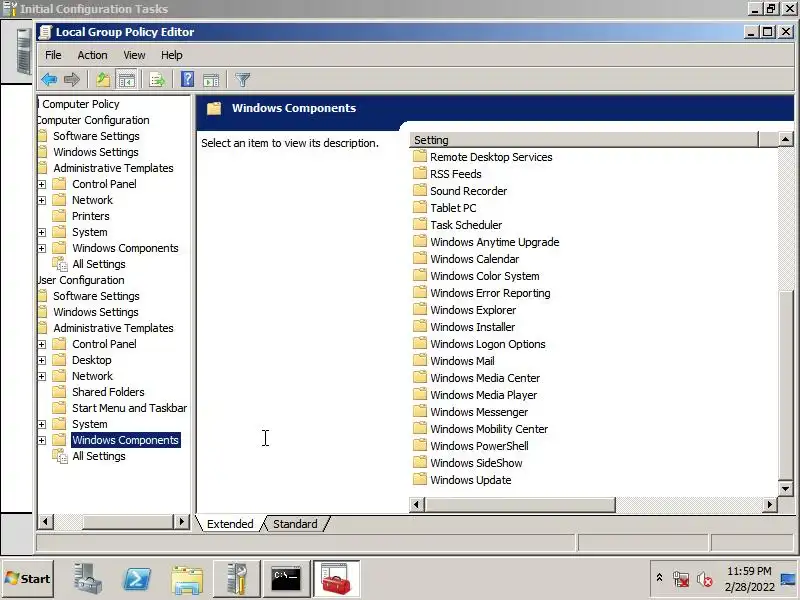Click the Windows PowerShell folder icon in list
The image size is (800, 600).
[x=420, y=445]
